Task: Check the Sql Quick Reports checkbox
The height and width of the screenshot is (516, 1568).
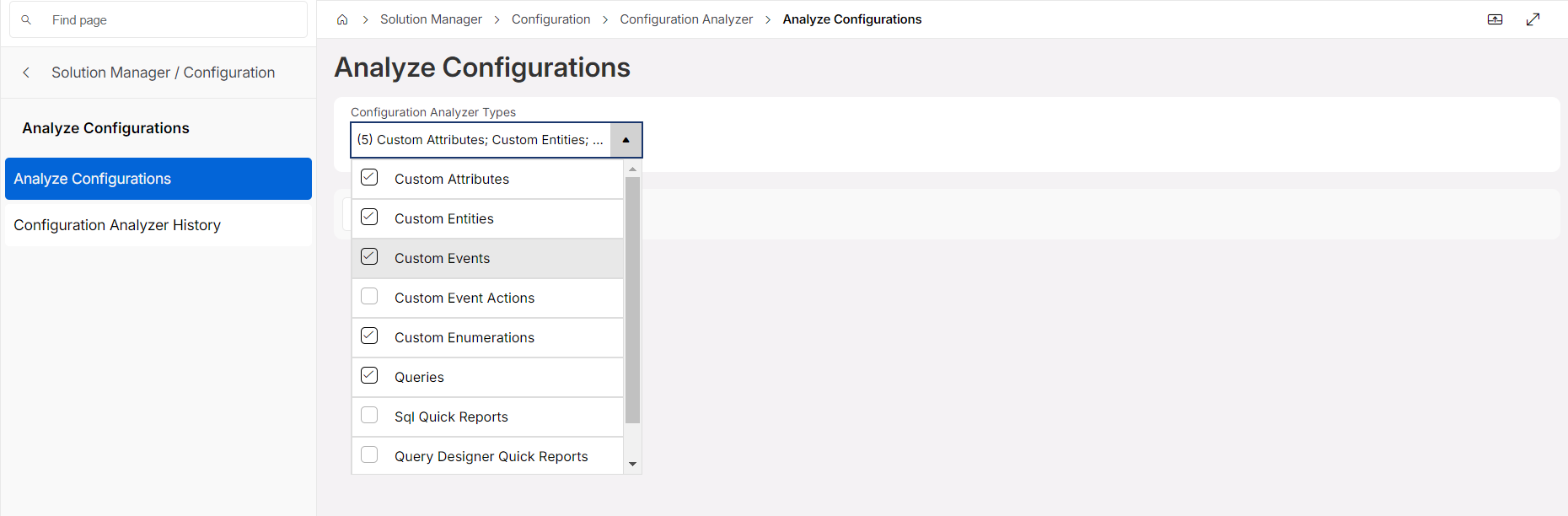Action: tap(369, 415)
